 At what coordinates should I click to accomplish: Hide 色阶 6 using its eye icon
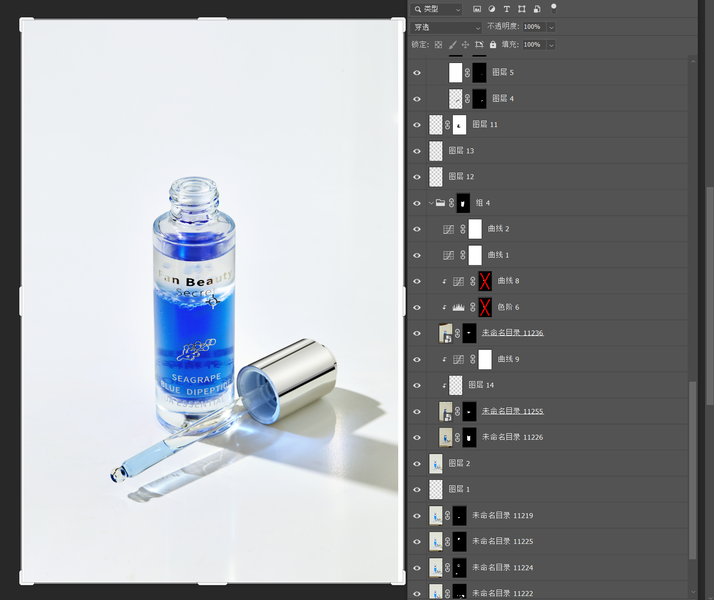(x=417, y=307)
